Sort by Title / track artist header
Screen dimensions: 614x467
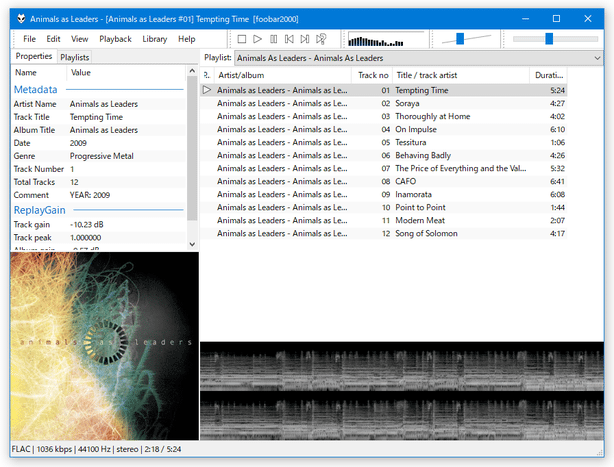461,75
